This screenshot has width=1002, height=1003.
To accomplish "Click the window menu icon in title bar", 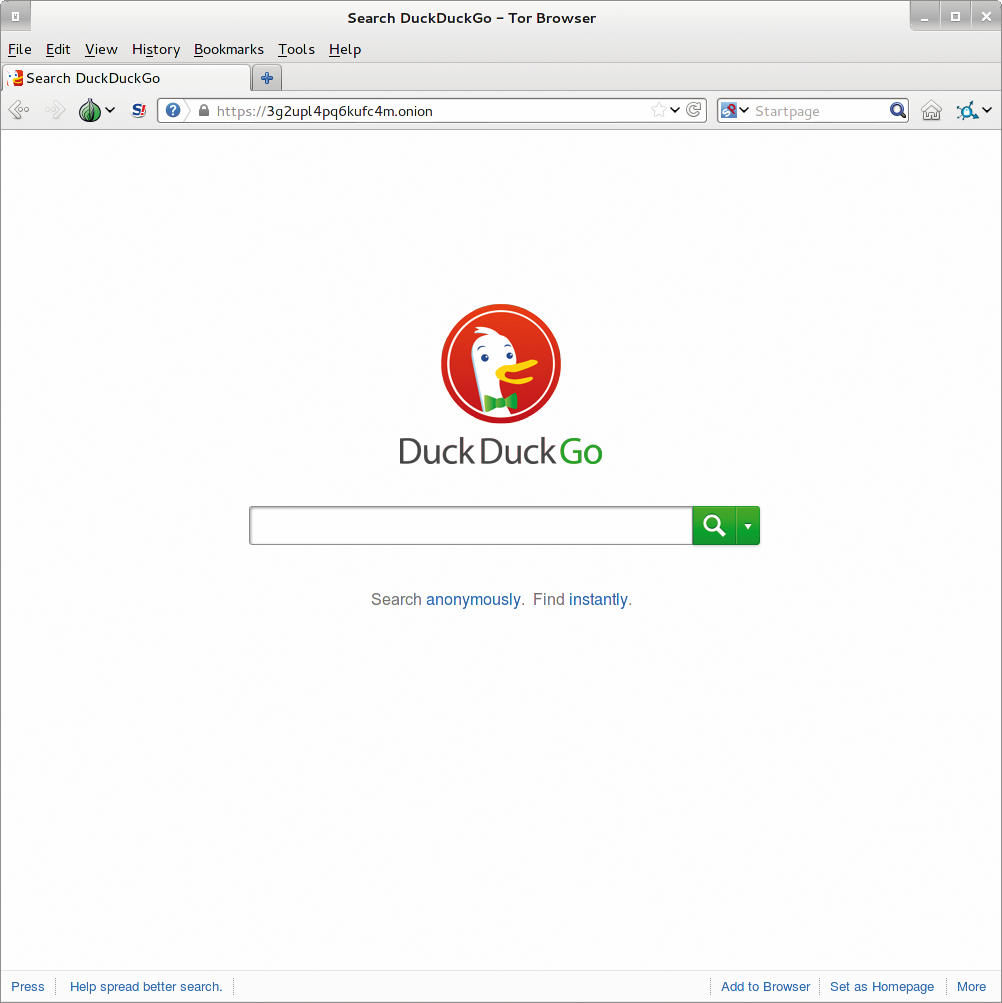I will [x=15, y=17].
